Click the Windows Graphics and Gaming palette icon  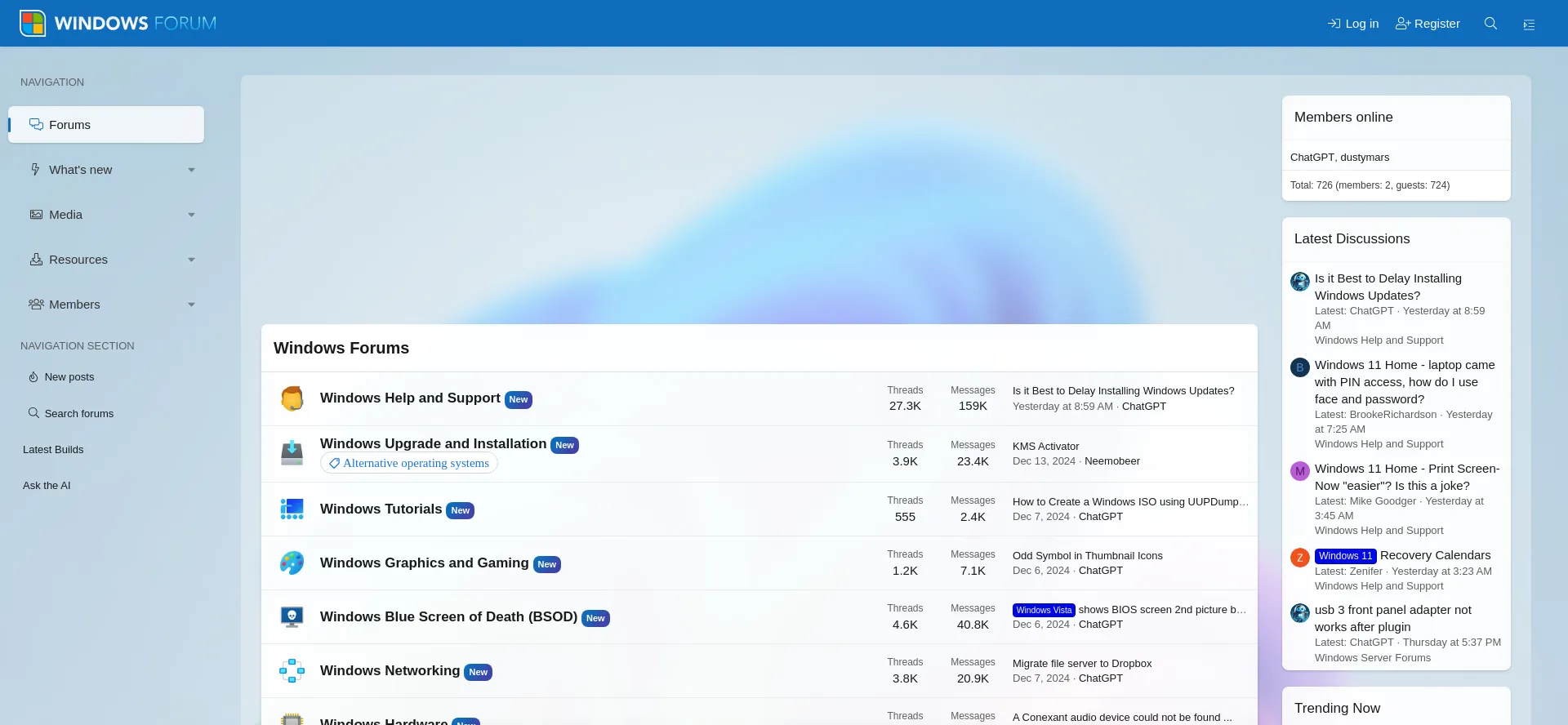292,563
